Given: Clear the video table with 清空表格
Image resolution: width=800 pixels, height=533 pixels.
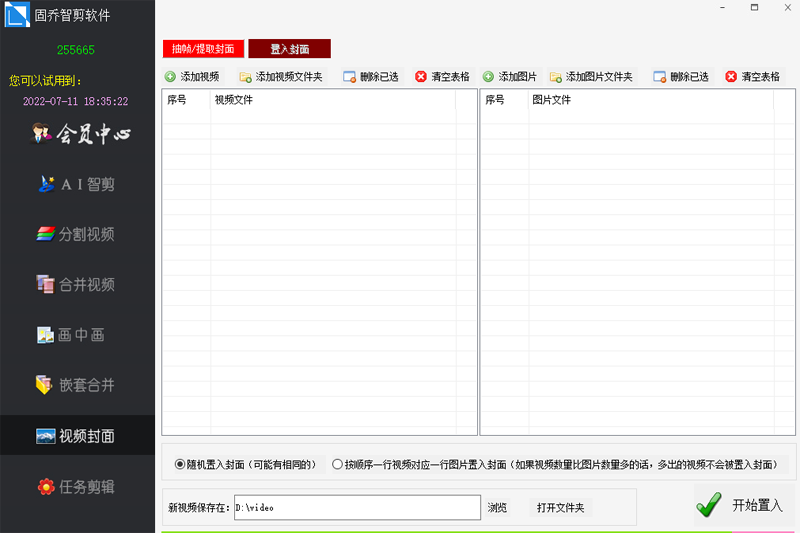Looking at the screenshot, I should tap(442, 77).
